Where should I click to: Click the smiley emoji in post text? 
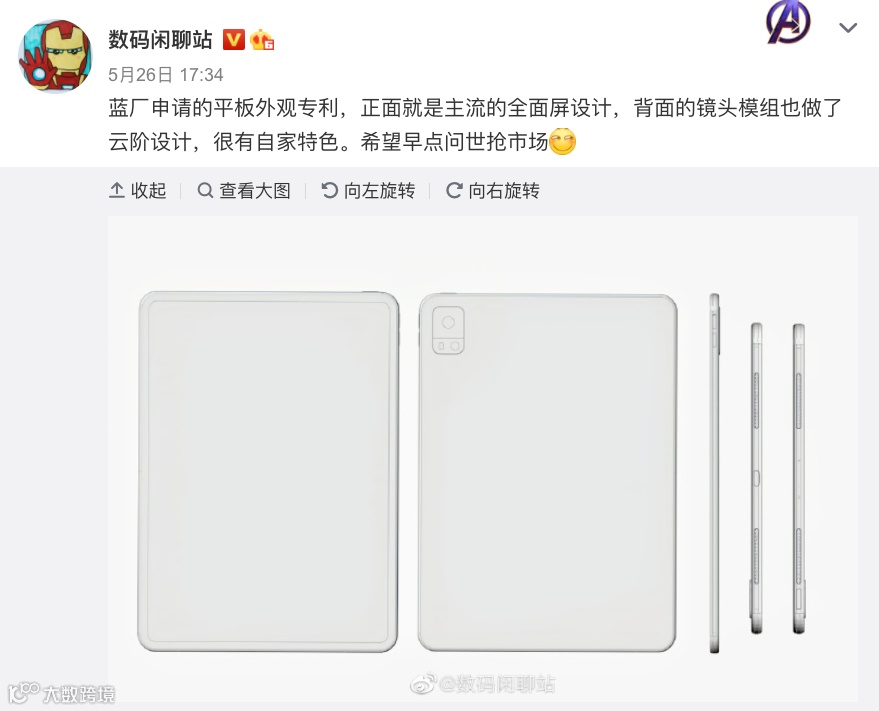click(562, 141)
